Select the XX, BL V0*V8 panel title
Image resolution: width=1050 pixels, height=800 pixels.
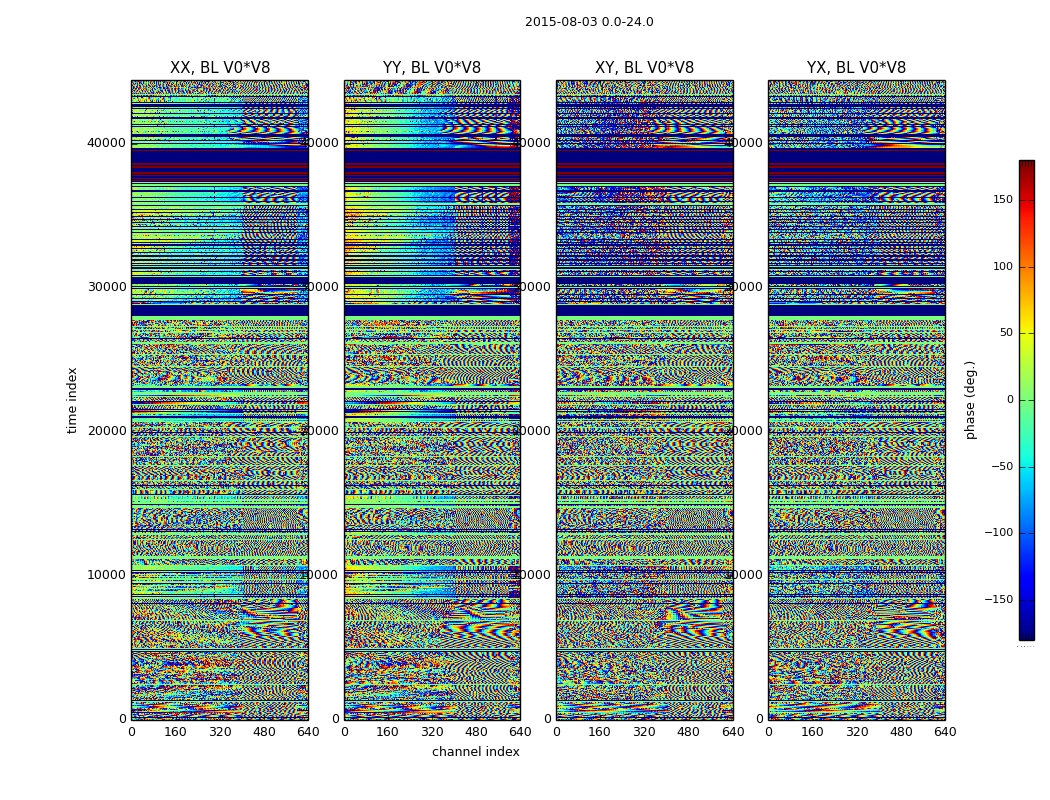pyautogui.click(x=220, y=68)
